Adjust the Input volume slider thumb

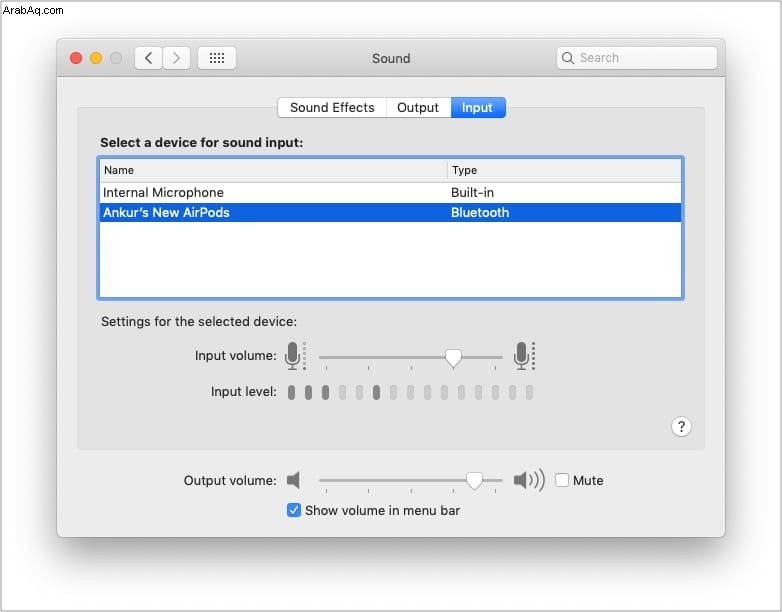[453, 358]
